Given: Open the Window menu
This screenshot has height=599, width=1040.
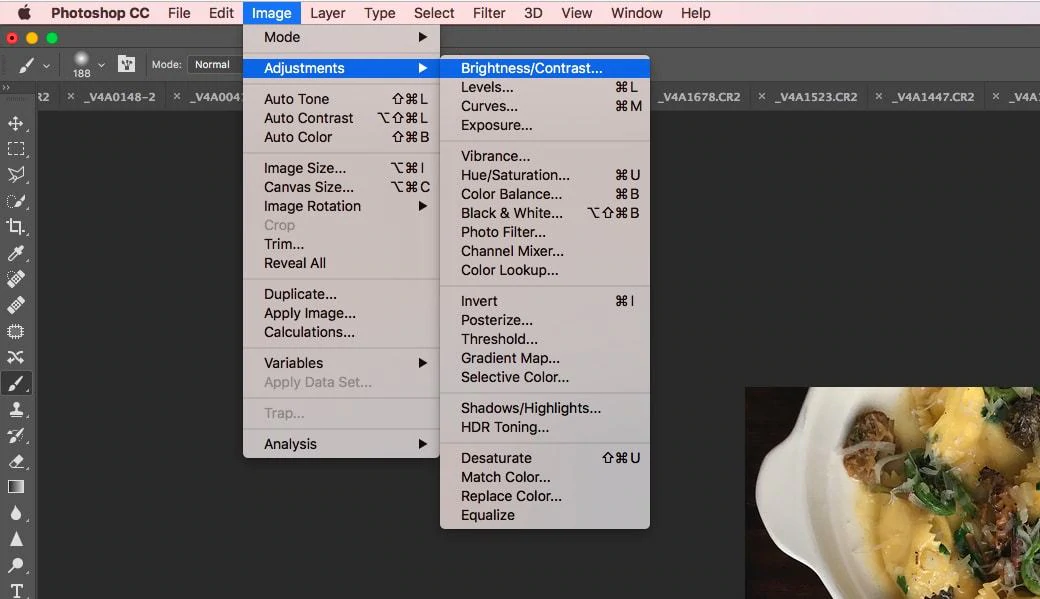Looking at the screenshot, I should click(636, 13).
